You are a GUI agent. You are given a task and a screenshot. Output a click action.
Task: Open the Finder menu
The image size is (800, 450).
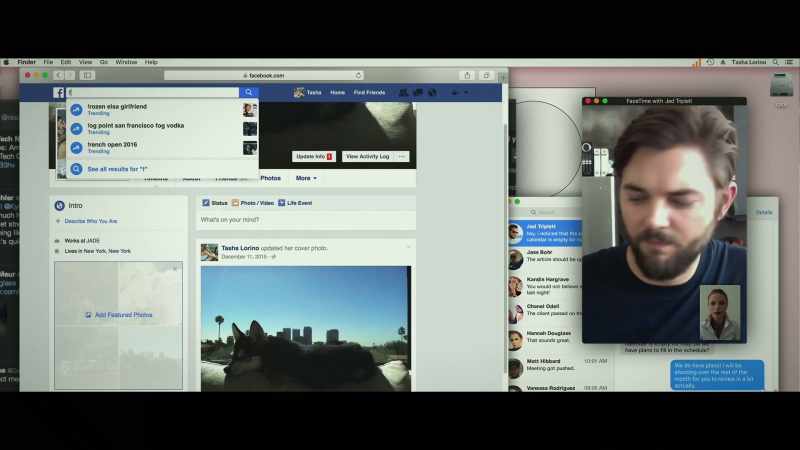(x=27, y=62)
